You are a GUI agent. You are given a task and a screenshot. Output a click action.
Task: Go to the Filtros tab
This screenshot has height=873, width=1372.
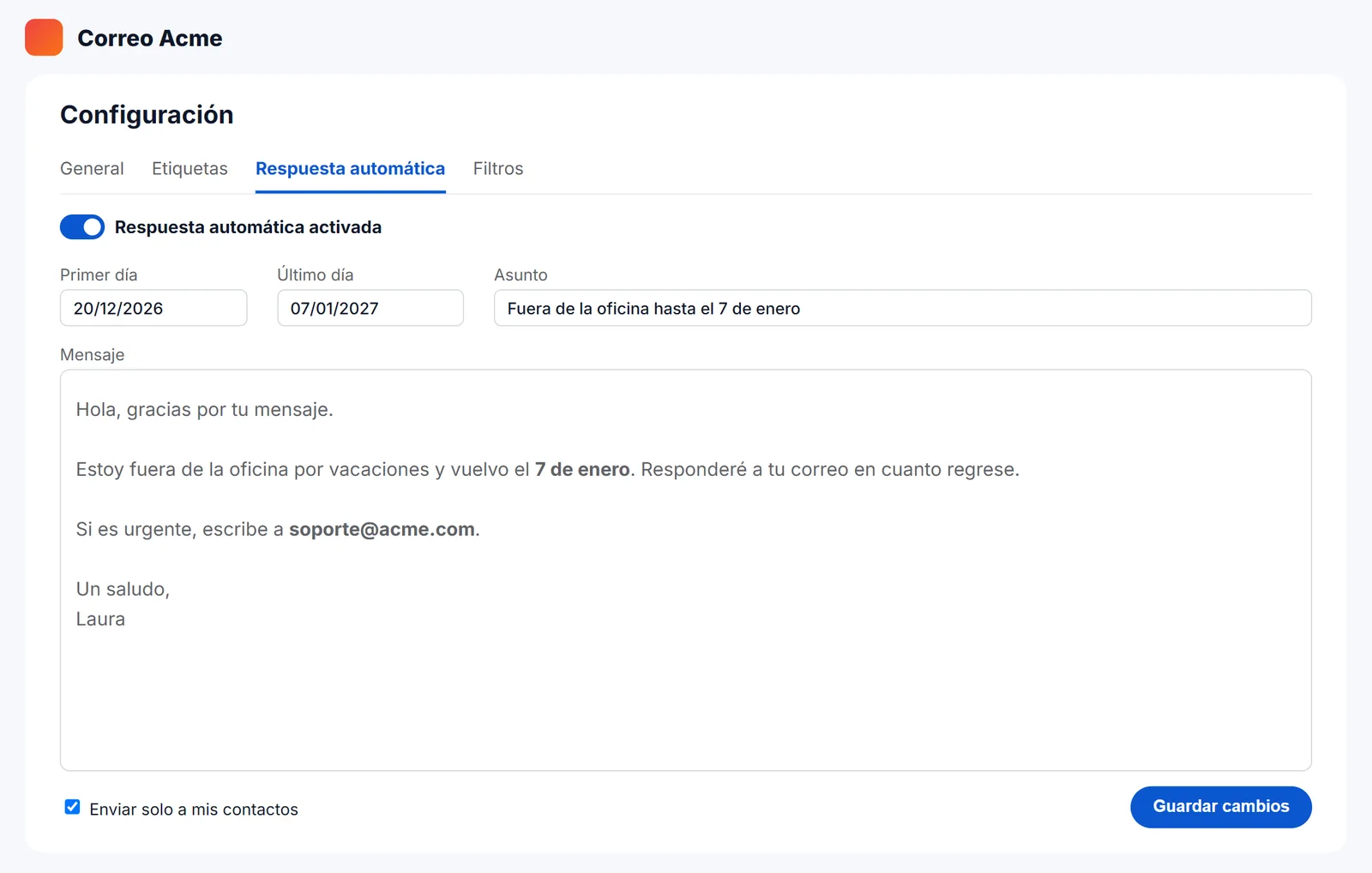(x=498, y=169)
